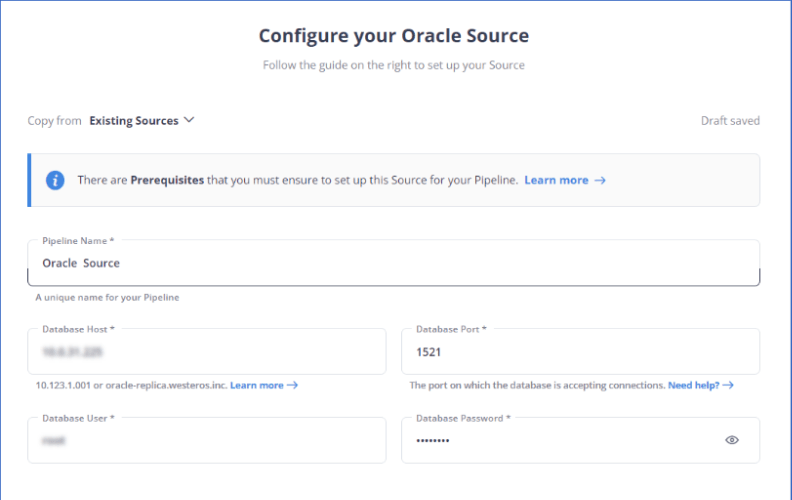The width and height of the screenshot is (792, 500).
Task: Click into the Database Host field
Action: 207,352
